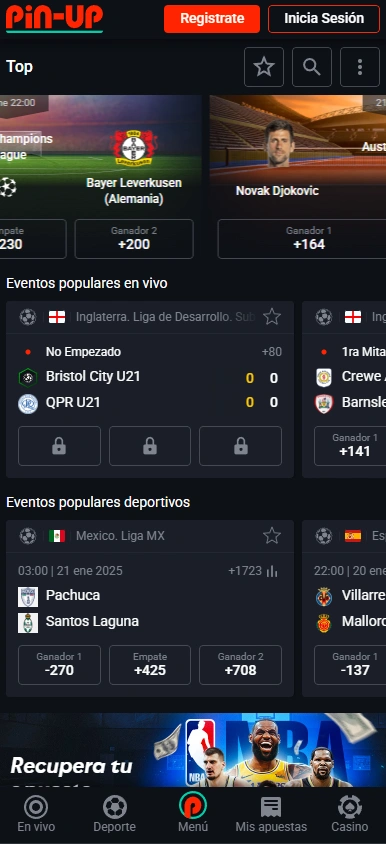
Task: Open Mis apuestas ticket icon
Action: 271,814
